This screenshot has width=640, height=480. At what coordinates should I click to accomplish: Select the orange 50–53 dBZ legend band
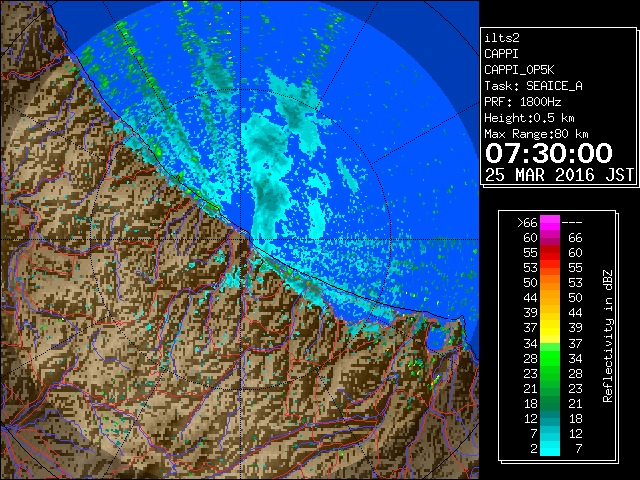point(550,282)
